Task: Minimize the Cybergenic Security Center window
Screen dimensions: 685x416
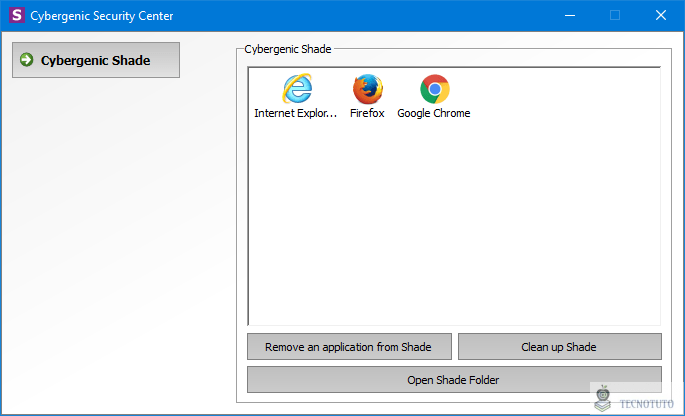Action: [570, 16]
